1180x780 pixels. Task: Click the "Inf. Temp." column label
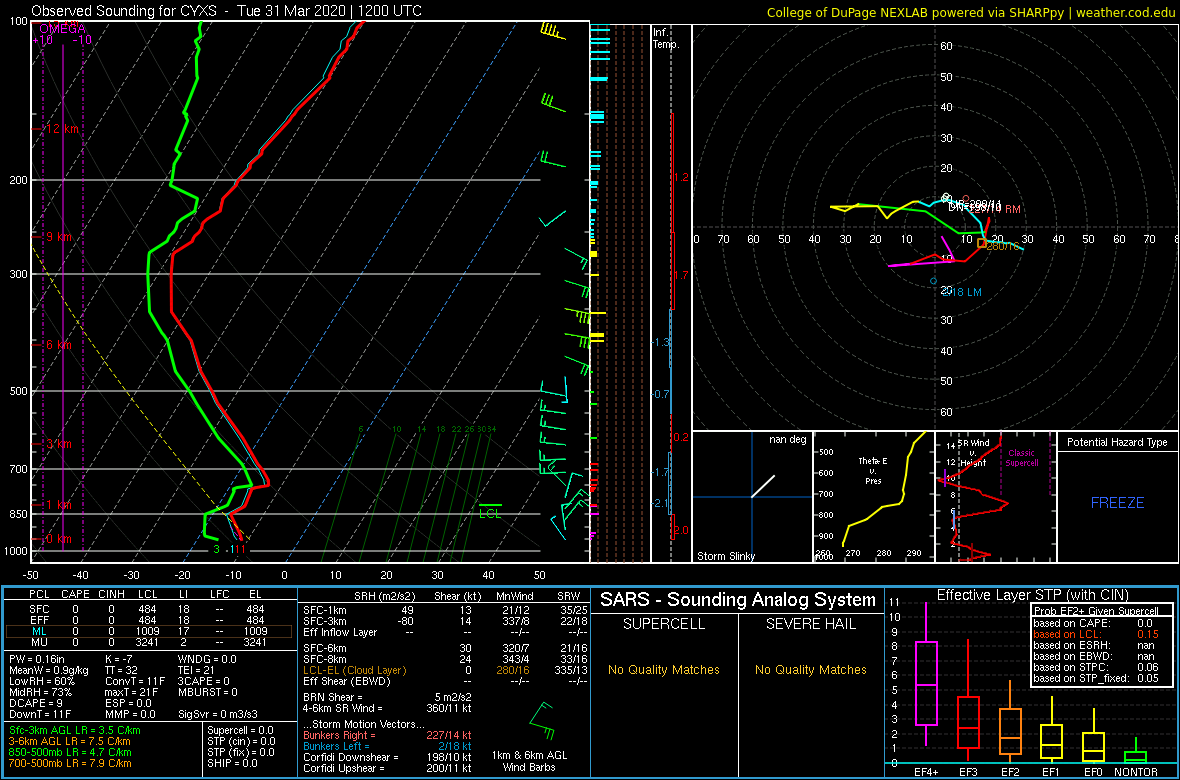tap(666, 38)
